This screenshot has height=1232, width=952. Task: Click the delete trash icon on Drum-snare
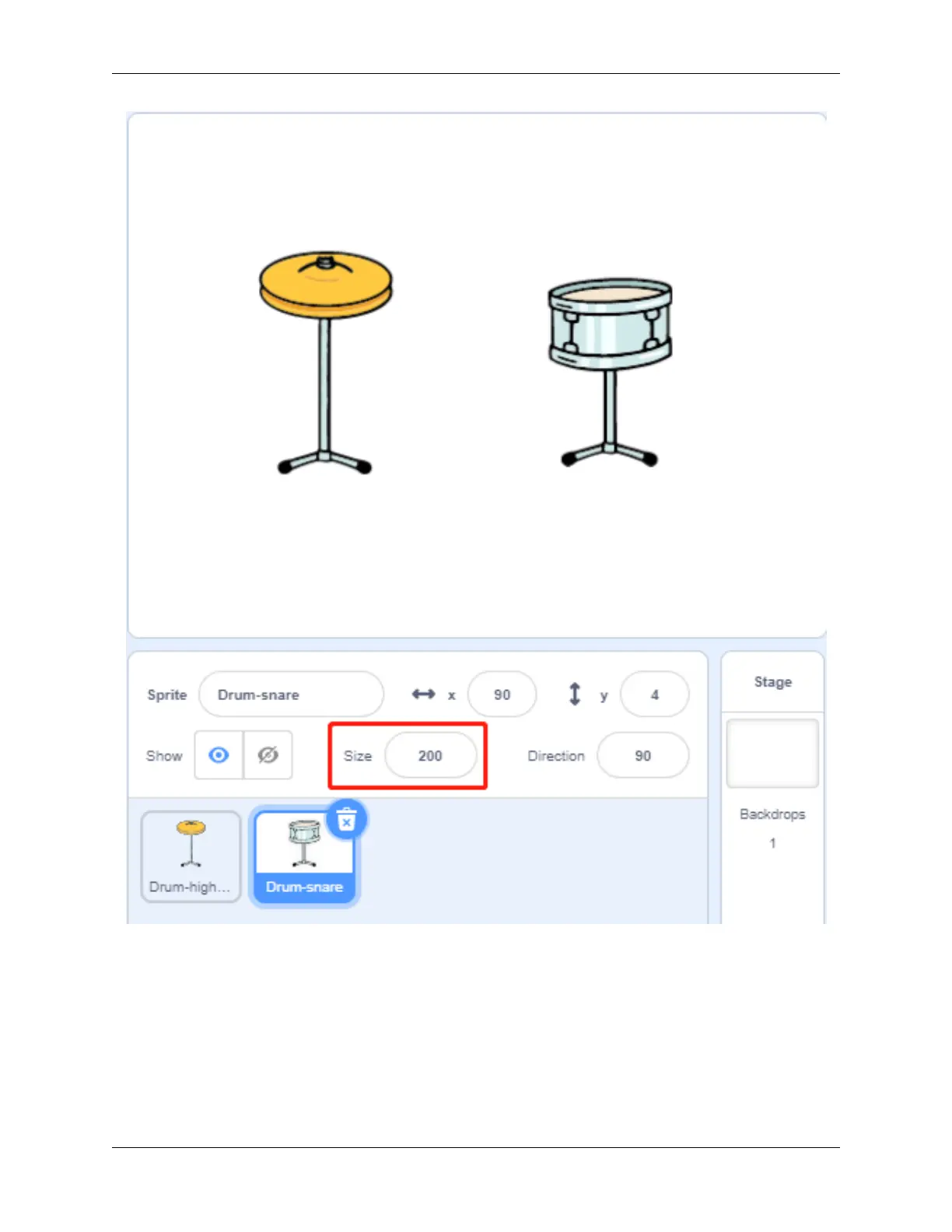coord(347,820)
